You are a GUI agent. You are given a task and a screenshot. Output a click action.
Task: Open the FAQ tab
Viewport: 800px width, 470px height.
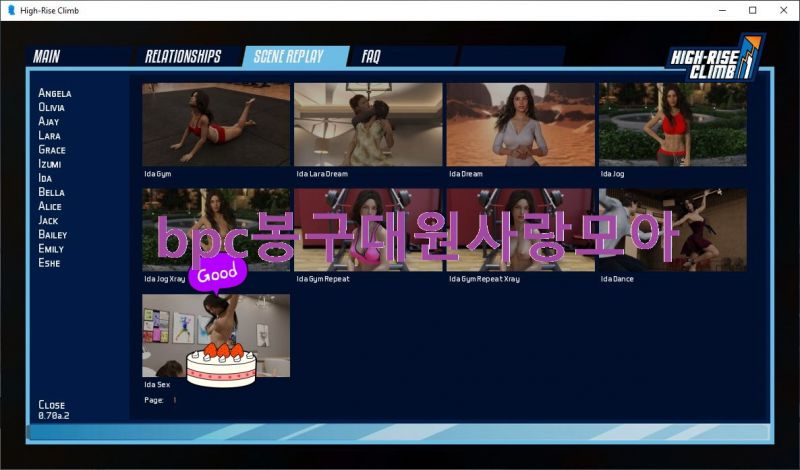pos(371,56)
